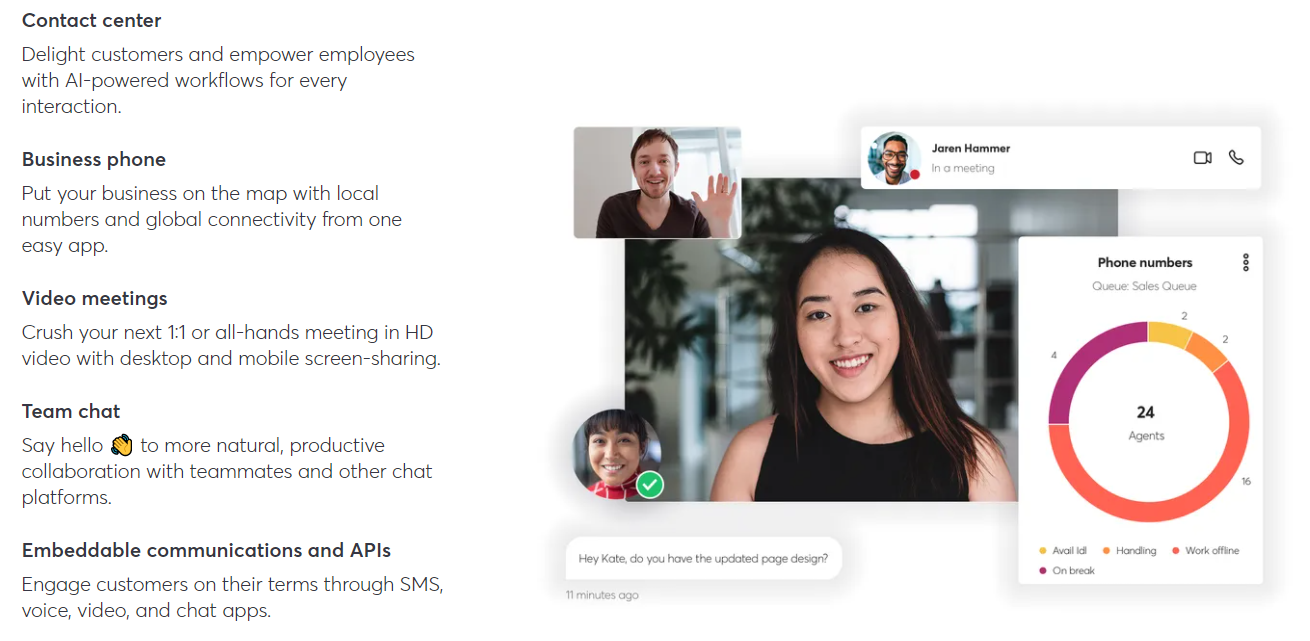Click the green checkmark status badge
The image size is (1310, 641).
650,486
